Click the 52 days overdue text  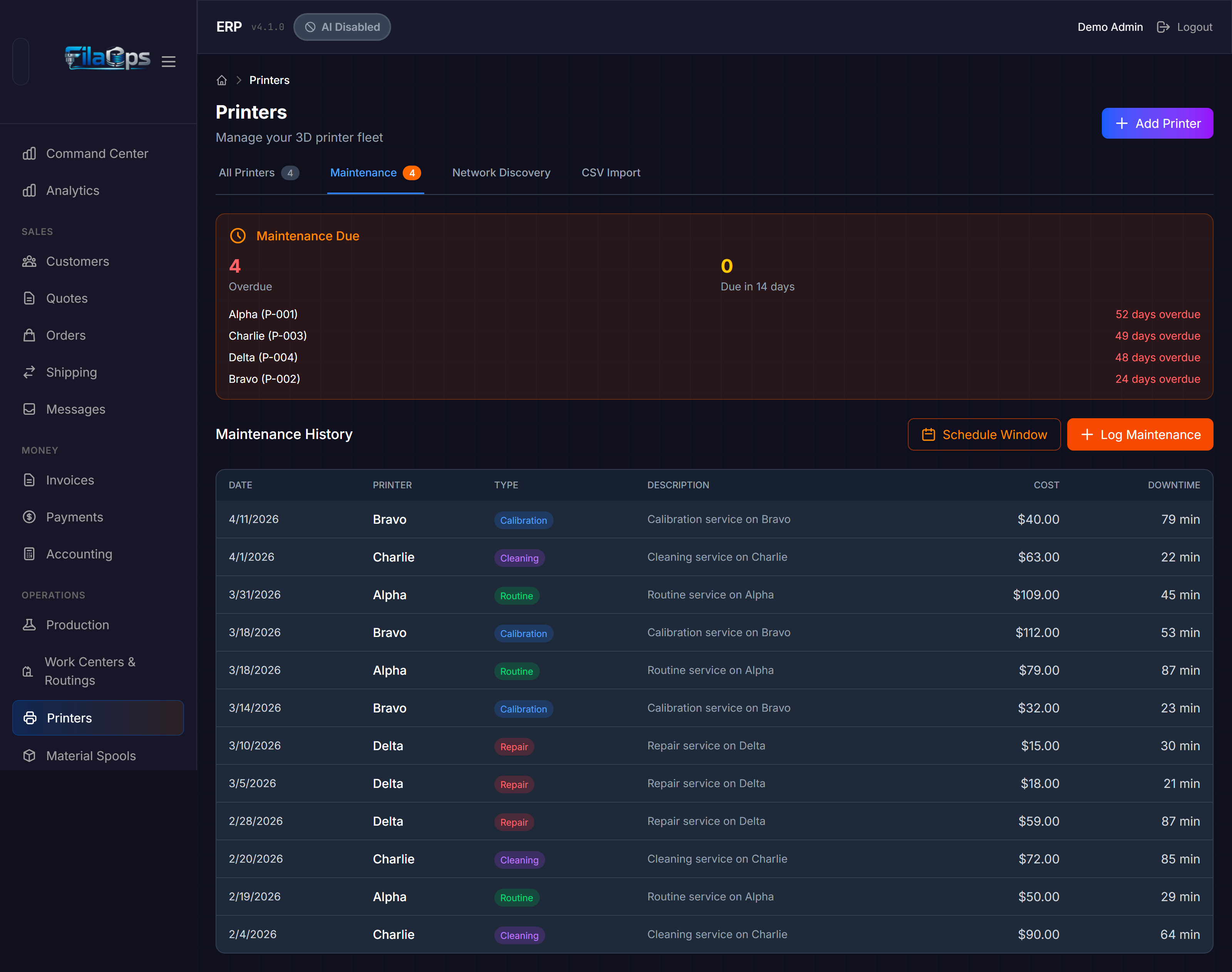1157,314
